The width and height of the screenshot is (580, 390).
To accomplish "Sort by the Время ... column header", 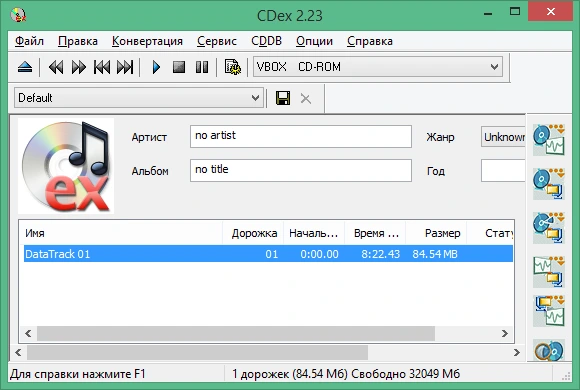I will click(x=375, y=233).
